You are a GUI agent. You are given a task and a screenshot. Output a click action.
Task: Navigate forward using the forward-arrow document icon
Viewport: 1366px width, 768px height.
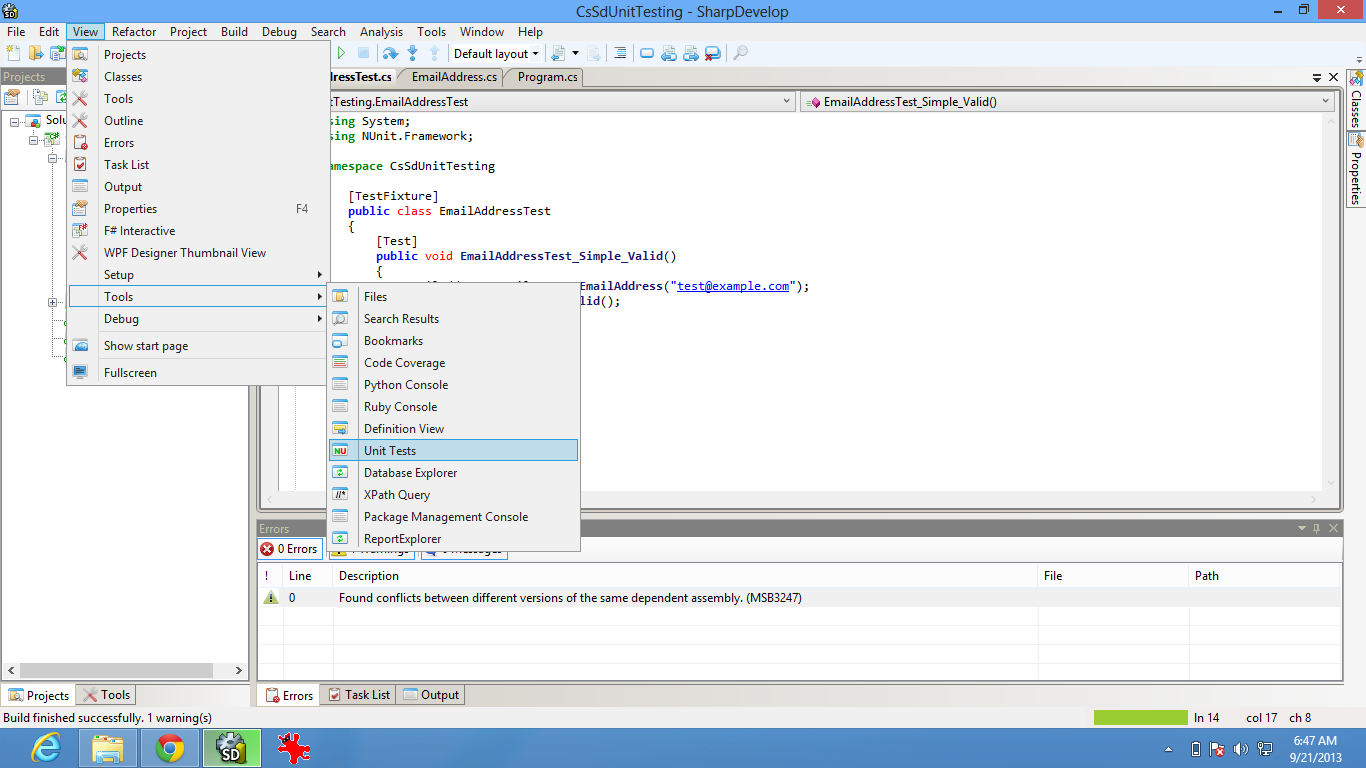[x=691, y=53]
